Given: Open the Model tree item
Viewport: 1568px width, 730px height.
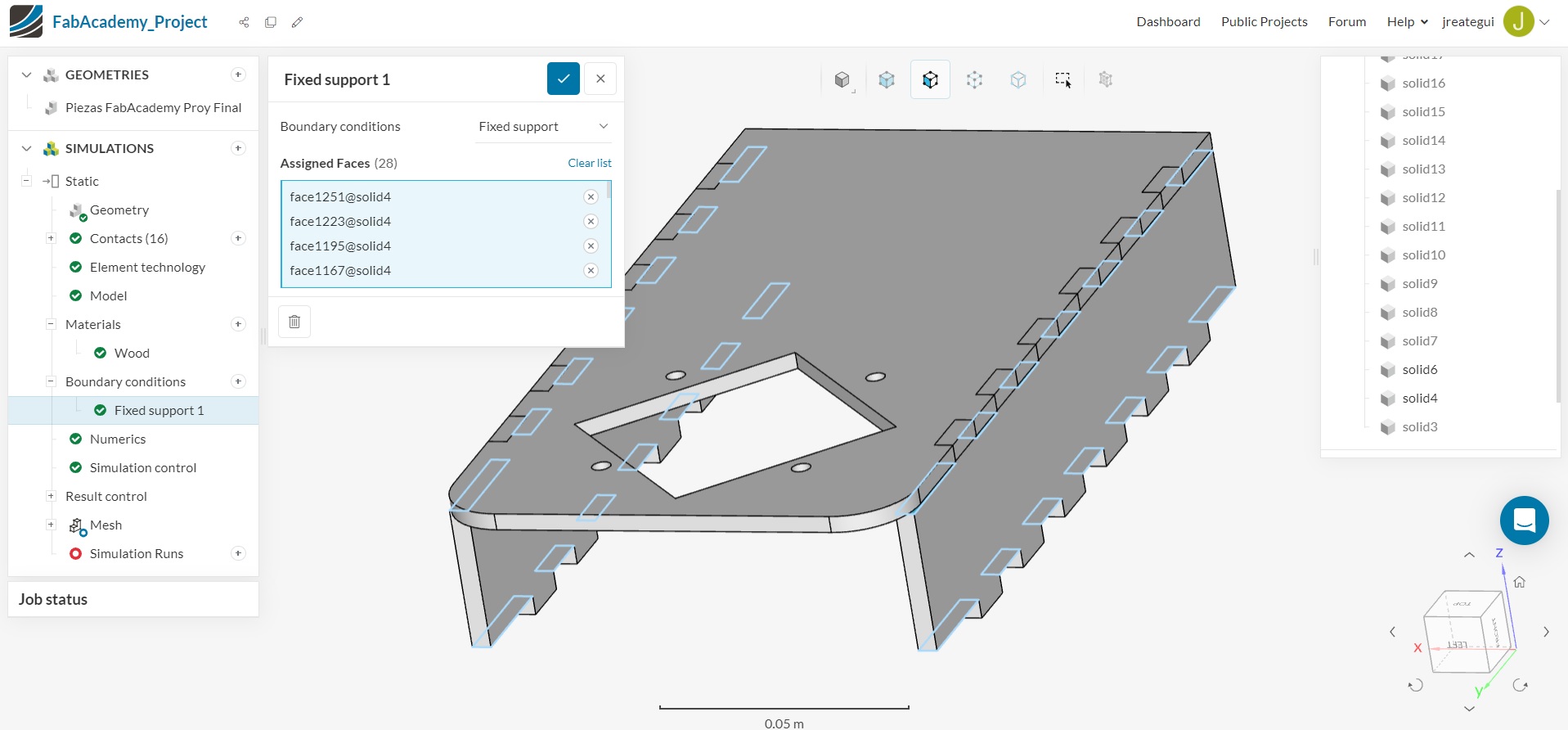Looking at the screenshot, I should [x=108, y=295].
